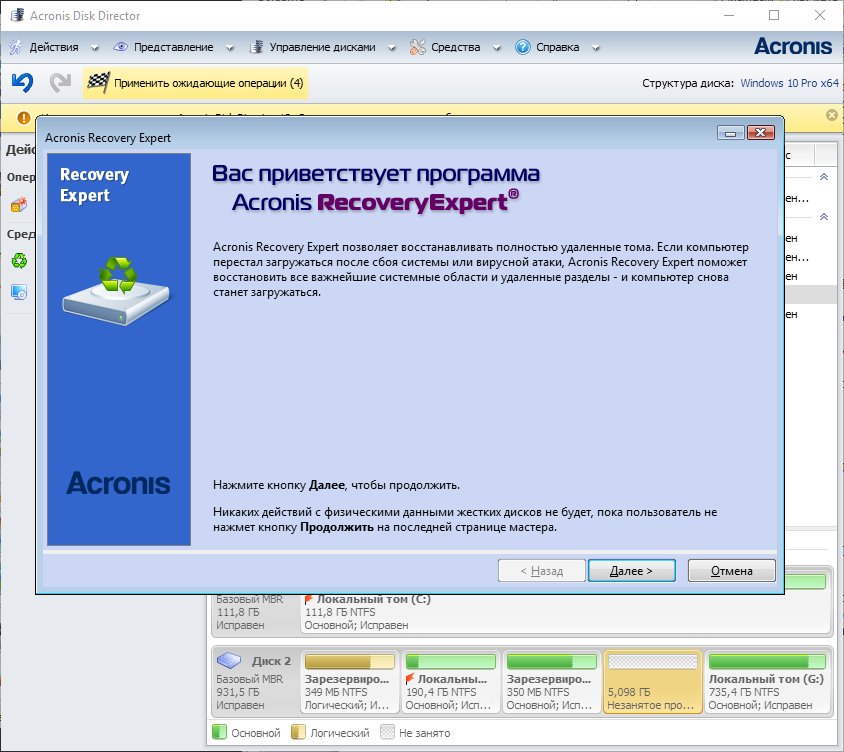
Task: Collapse the upper section chevron on right panel
Action: pos(823,177)
